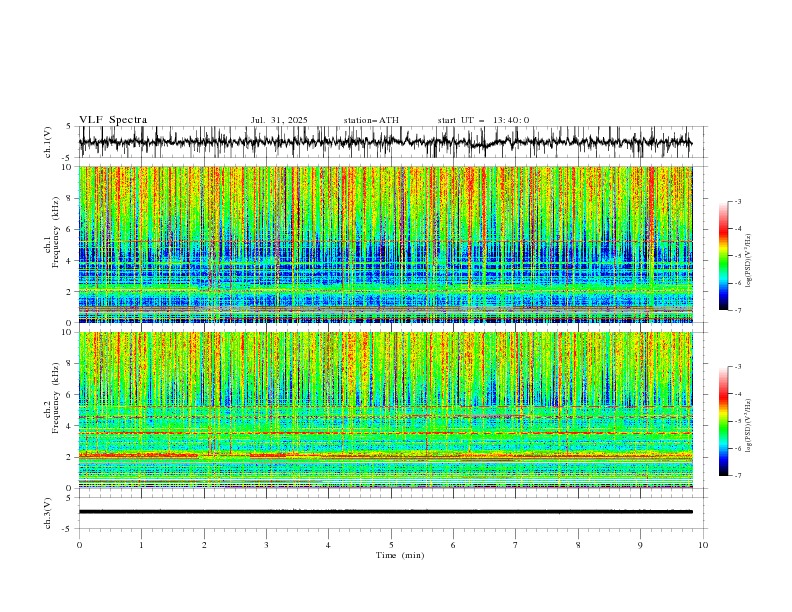Click the "-5" tick of ch.3(V) axis
This screenshot has width=792, height=612.
click(68, 529)
